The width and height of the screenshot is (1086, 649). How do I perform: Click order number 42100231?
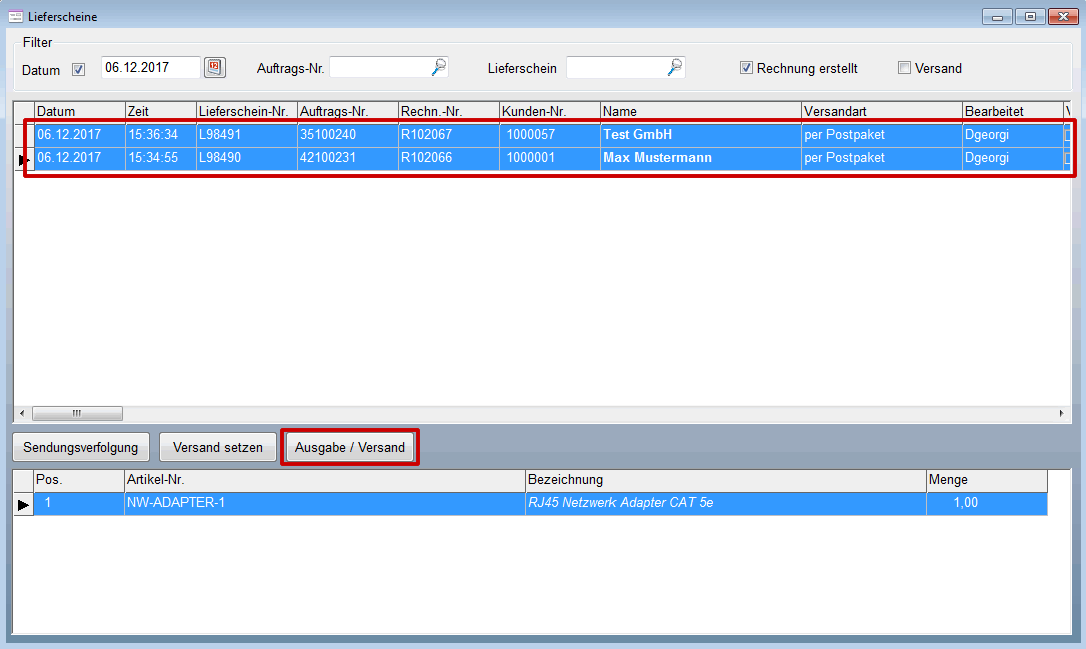tap(348, 158)
